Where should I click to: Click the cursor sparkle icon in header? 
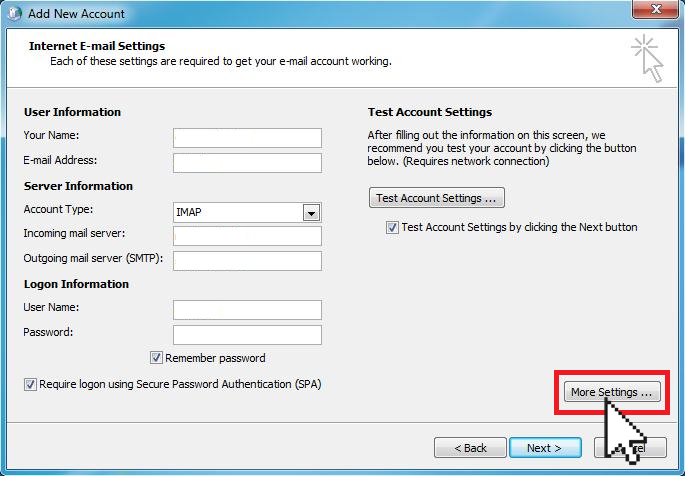click(647, 58)
